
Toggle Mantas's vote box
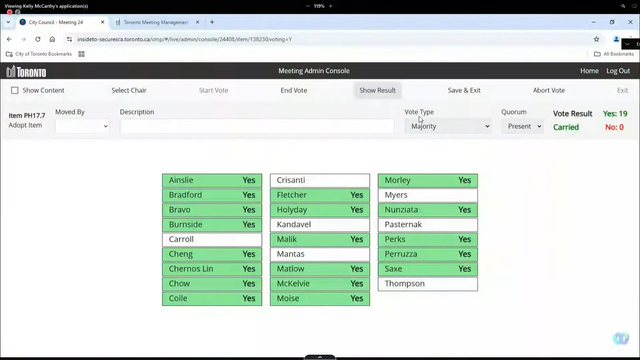pyautogui.click(x=320, y=254)
